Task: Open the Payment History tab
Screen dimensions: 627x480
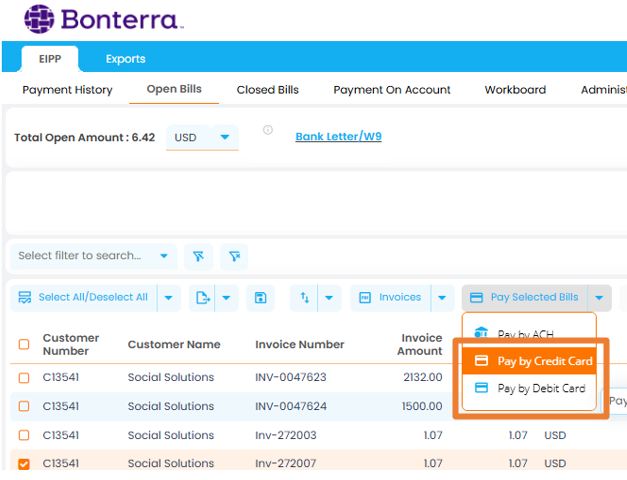Action: point(67,90)
